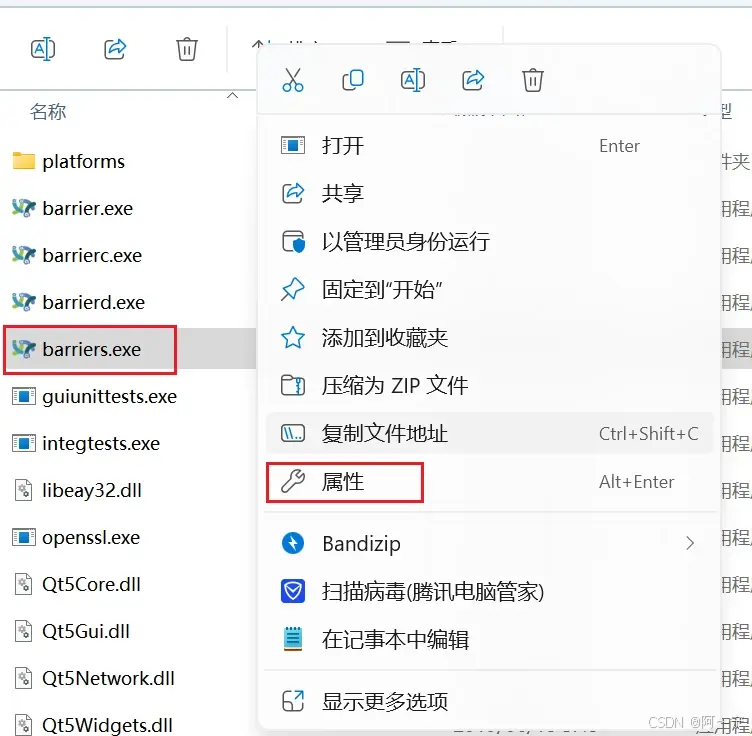Click the barrierc.exe application icon

[24, 255]
